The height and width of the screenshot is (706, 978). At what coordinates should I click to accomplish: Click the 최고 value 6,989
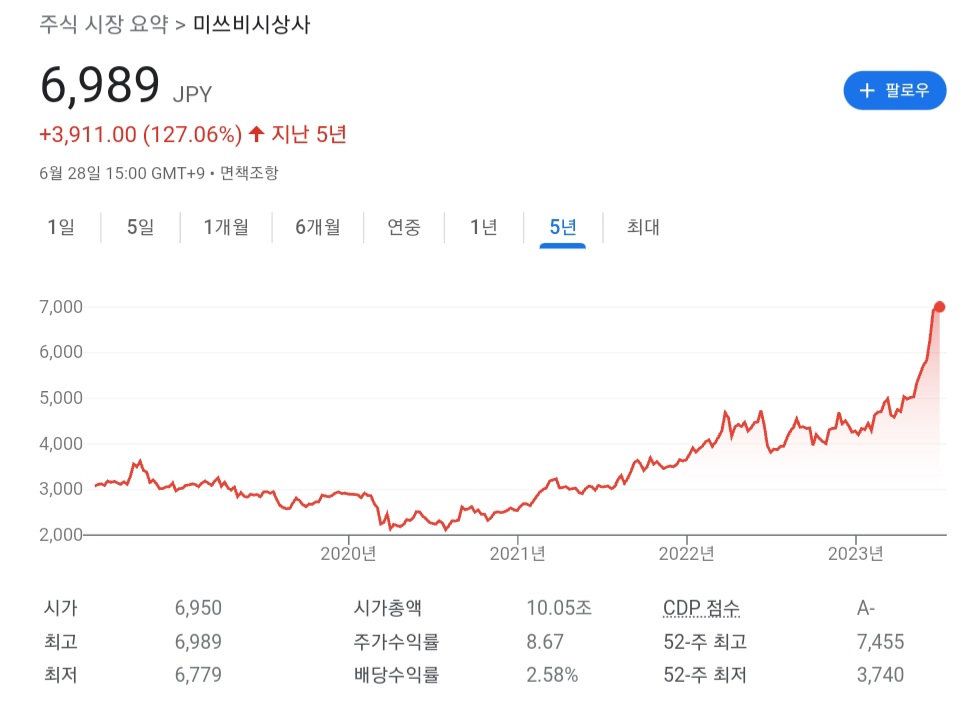(198, 642)
